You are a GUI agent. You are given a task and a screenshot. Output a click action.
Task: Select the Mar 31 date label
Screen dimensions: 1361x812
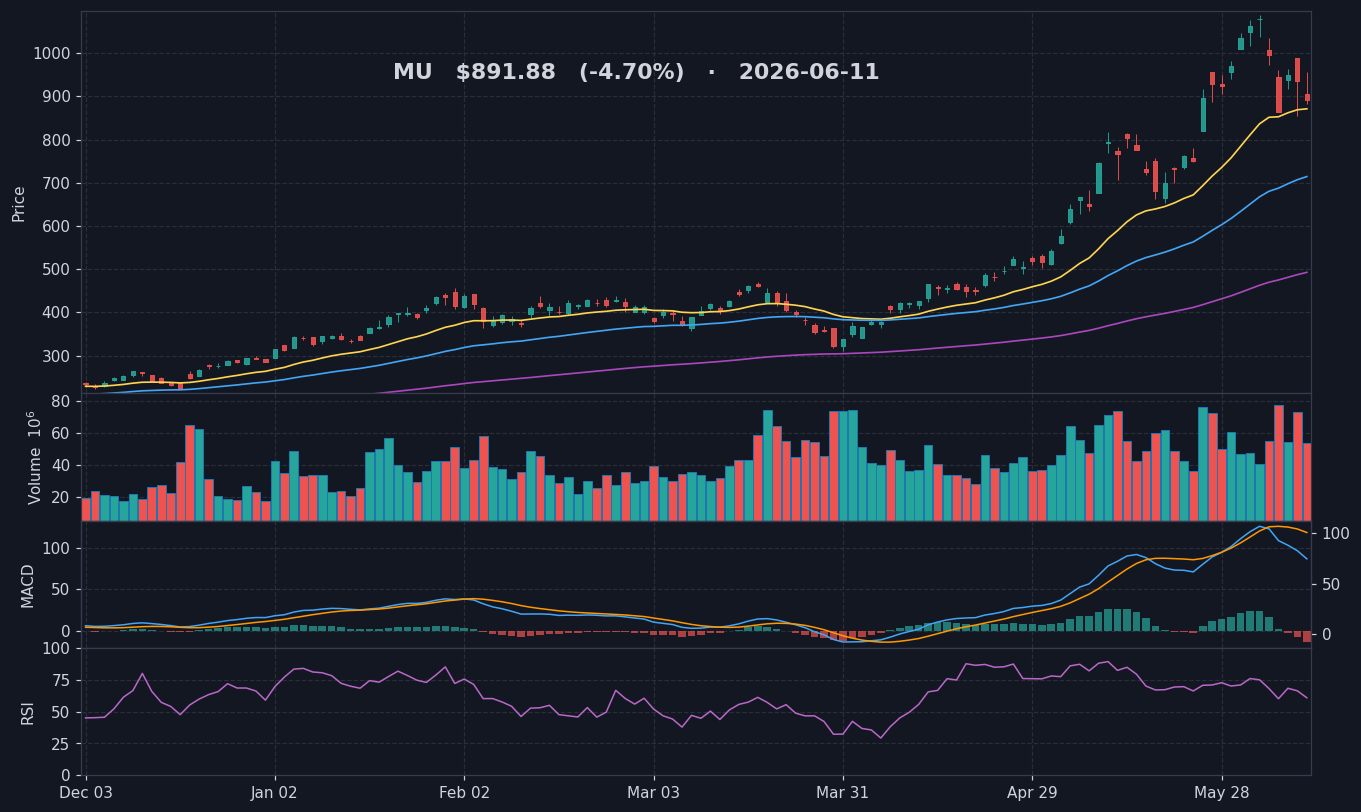point(843,793)
